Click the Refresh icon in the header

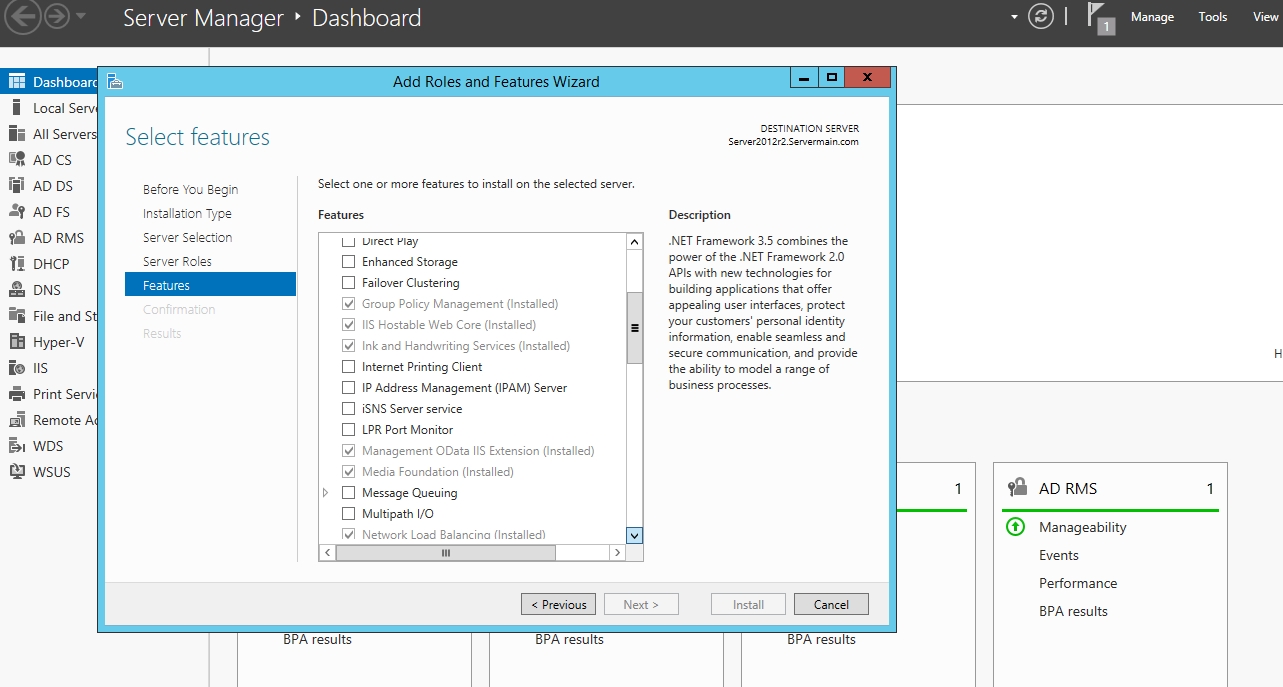click(x=1041, y=17)
